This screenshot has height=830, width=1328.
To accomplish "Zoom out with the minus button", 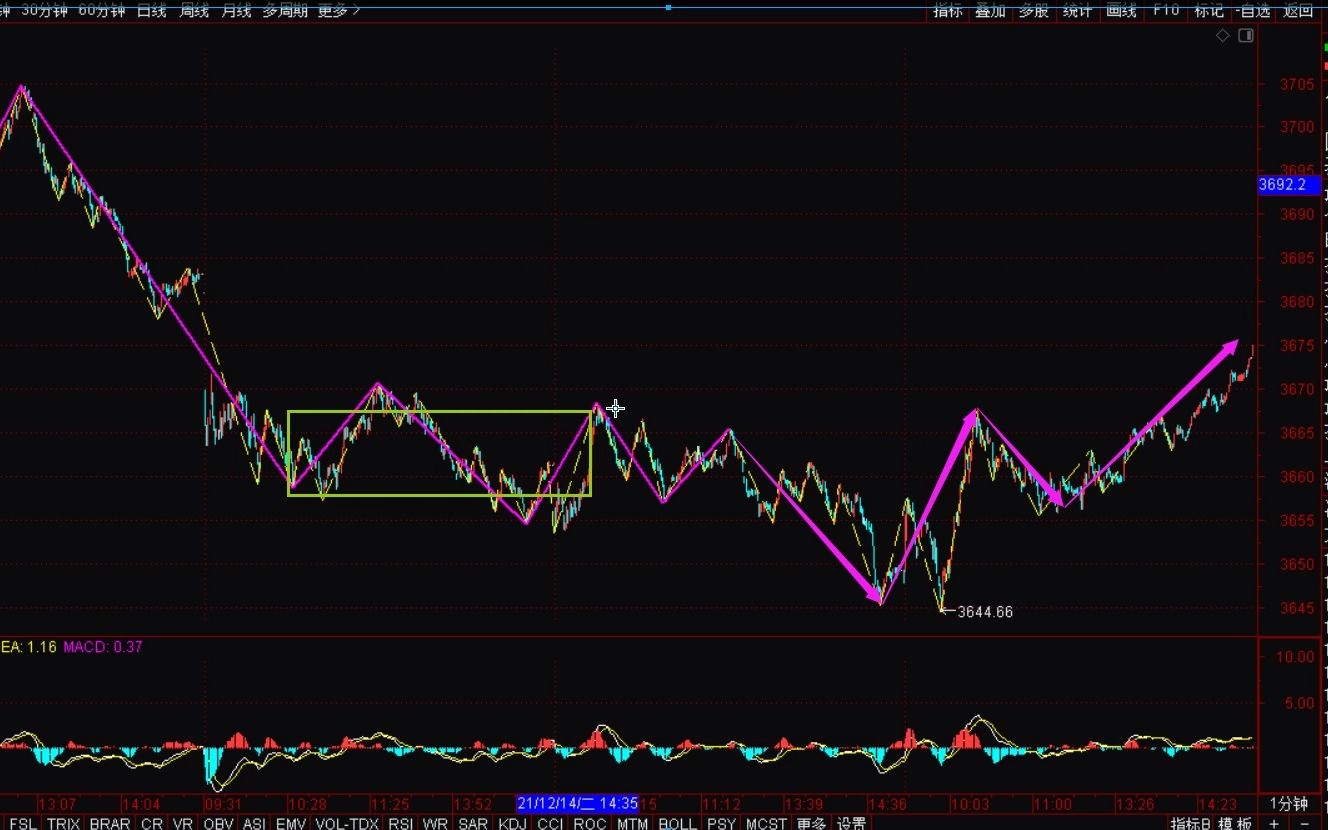I will point(1305,823).
